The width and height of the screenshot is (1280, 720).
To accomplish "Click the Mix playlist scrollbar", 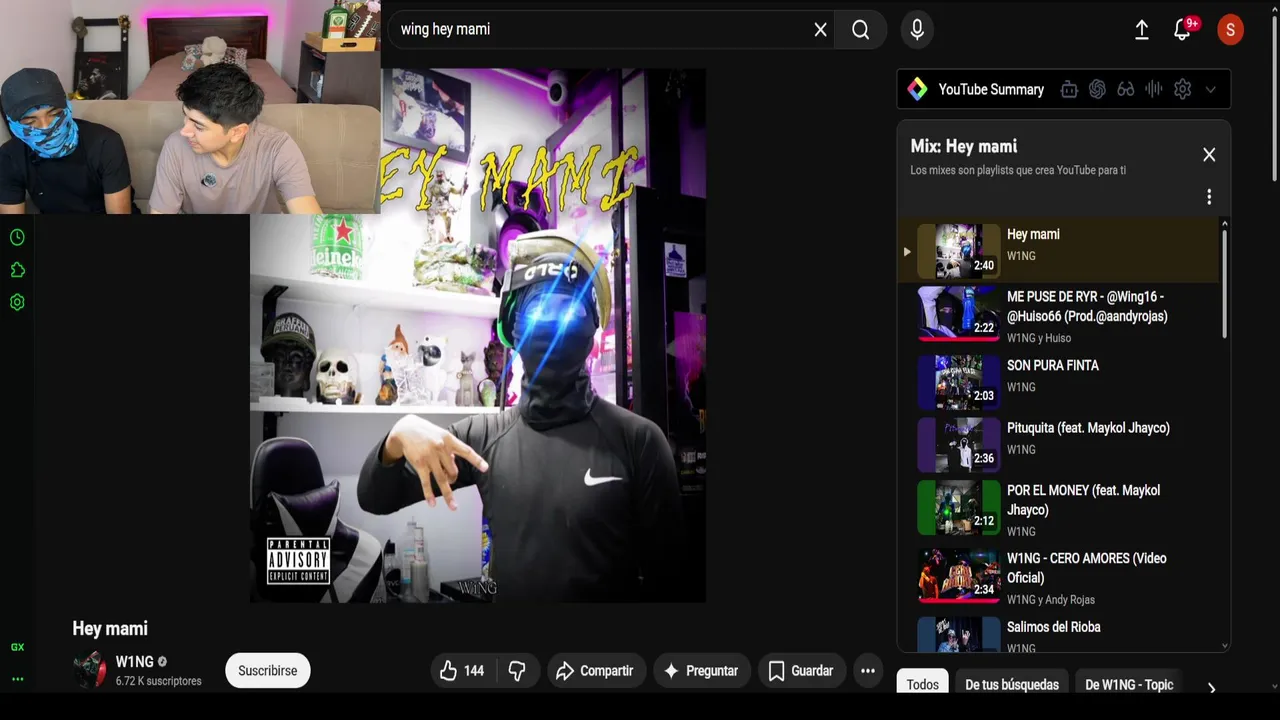I will (1224, 283).
